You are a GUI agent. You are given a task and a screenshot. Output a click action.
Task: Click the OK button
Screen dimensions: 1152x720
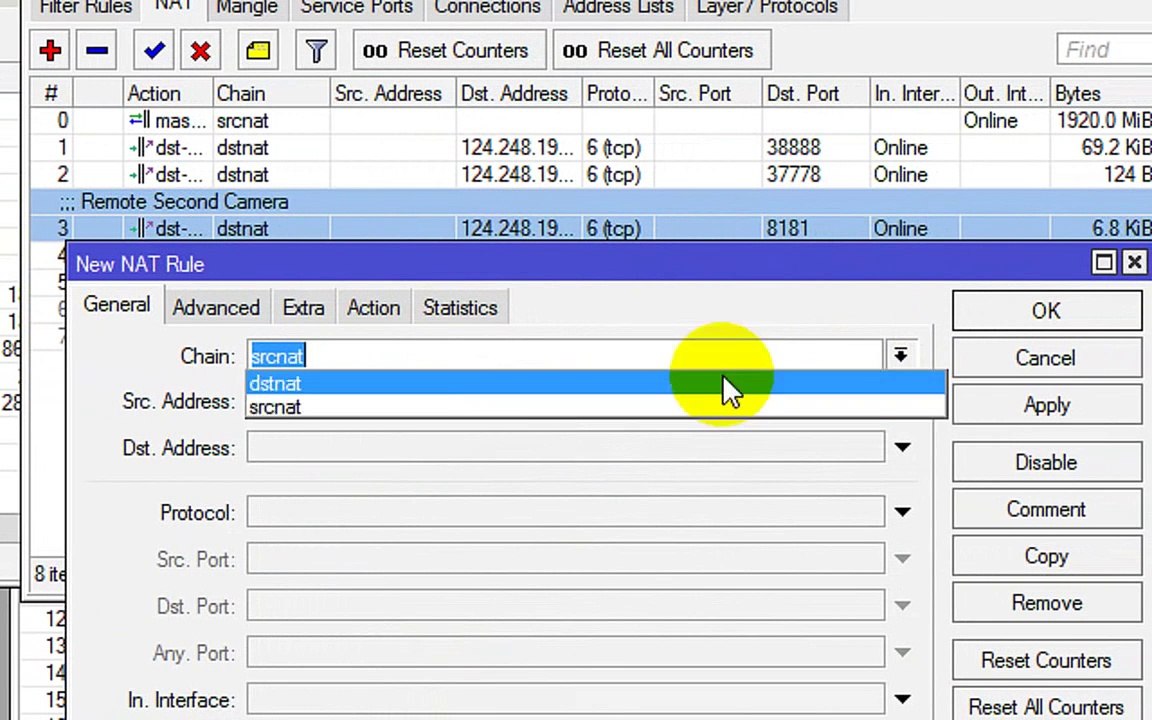pyautogui.click(x=1047, y=311)
